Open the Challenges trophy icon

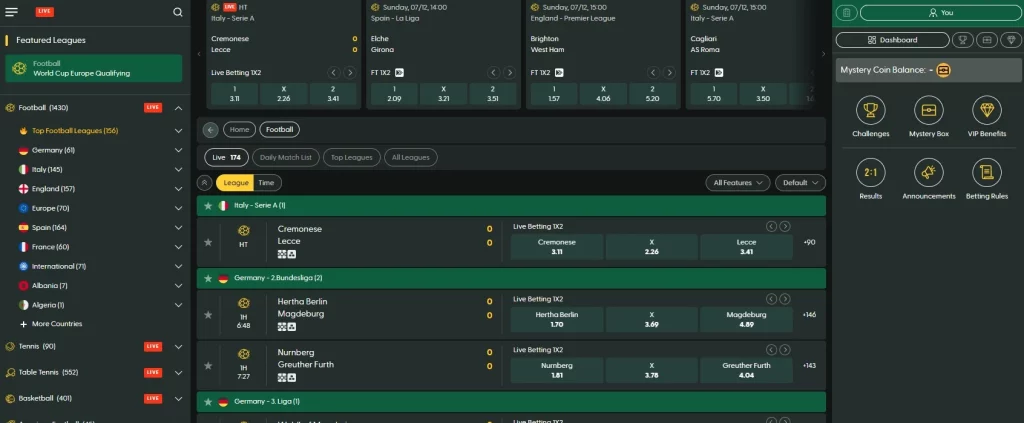point(870,110)
